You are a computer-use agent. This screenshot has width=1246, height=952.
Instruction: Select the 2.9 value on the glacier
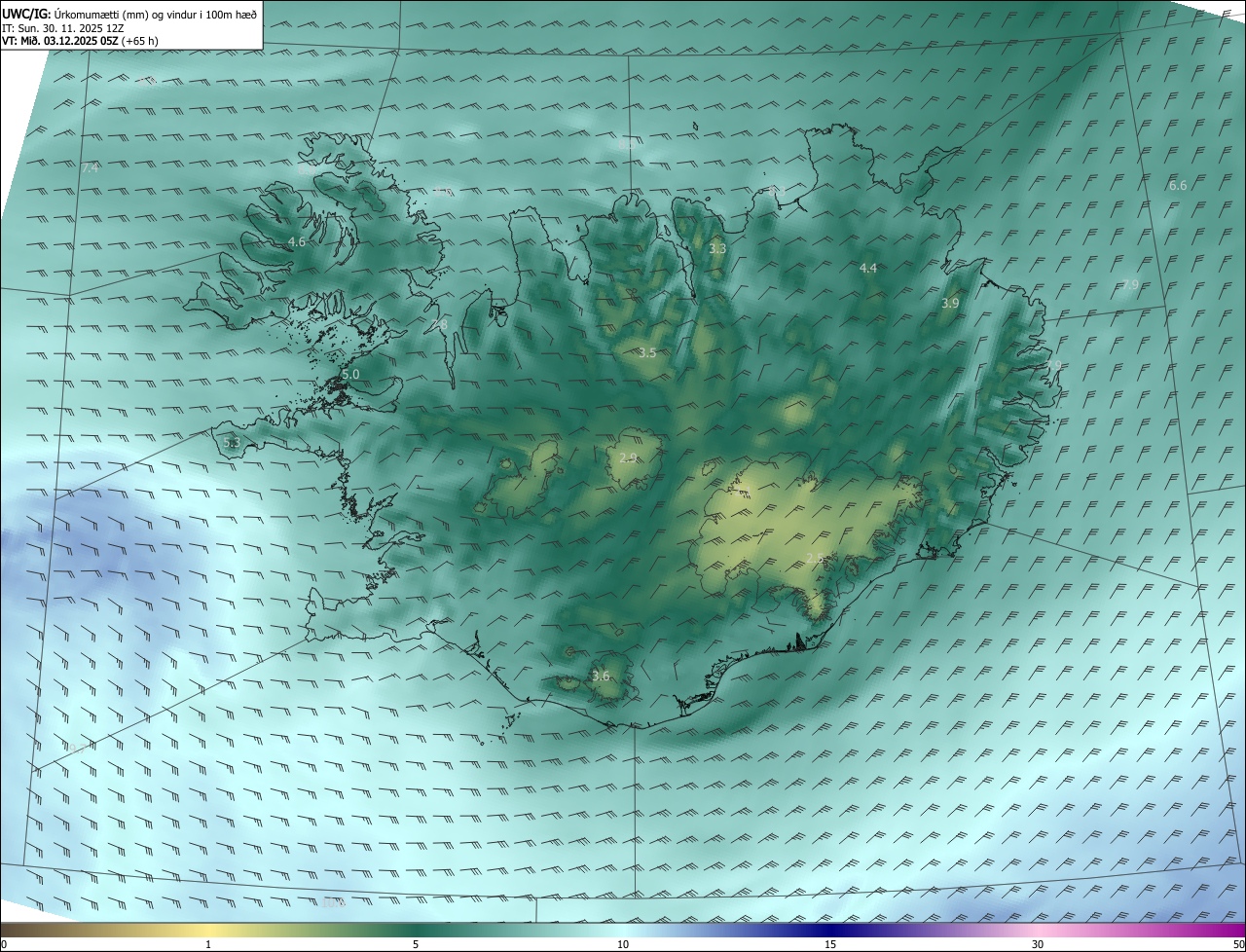tap(628, 458)
